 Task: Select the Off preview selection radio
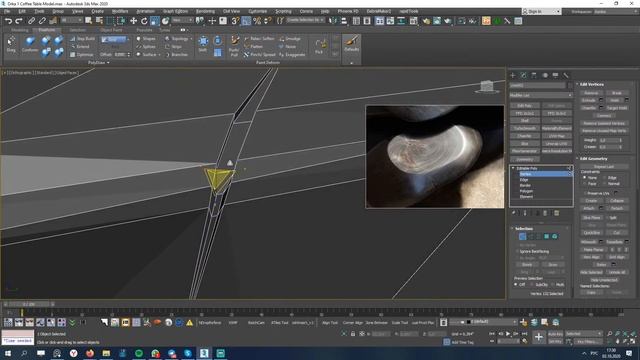point(516,284)
